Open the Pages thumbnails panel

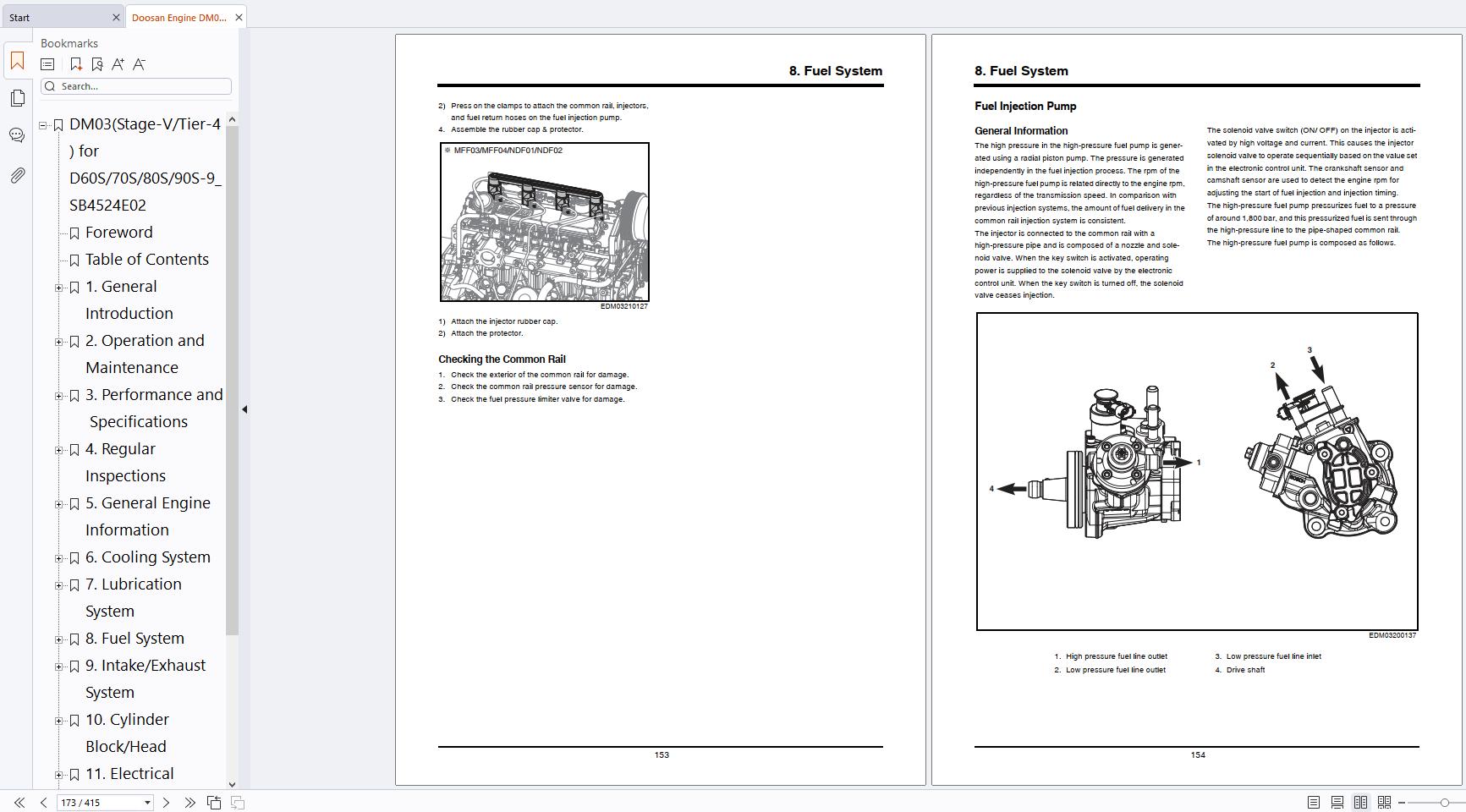tap(17, 98)
